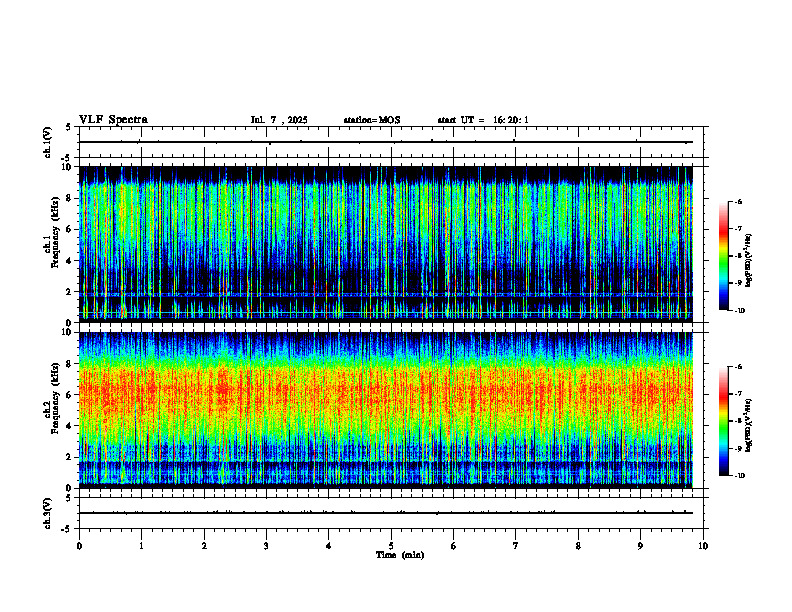Pick the ch.2 spectrogram color bar
The image size is (792, 612).
[723, 421]
